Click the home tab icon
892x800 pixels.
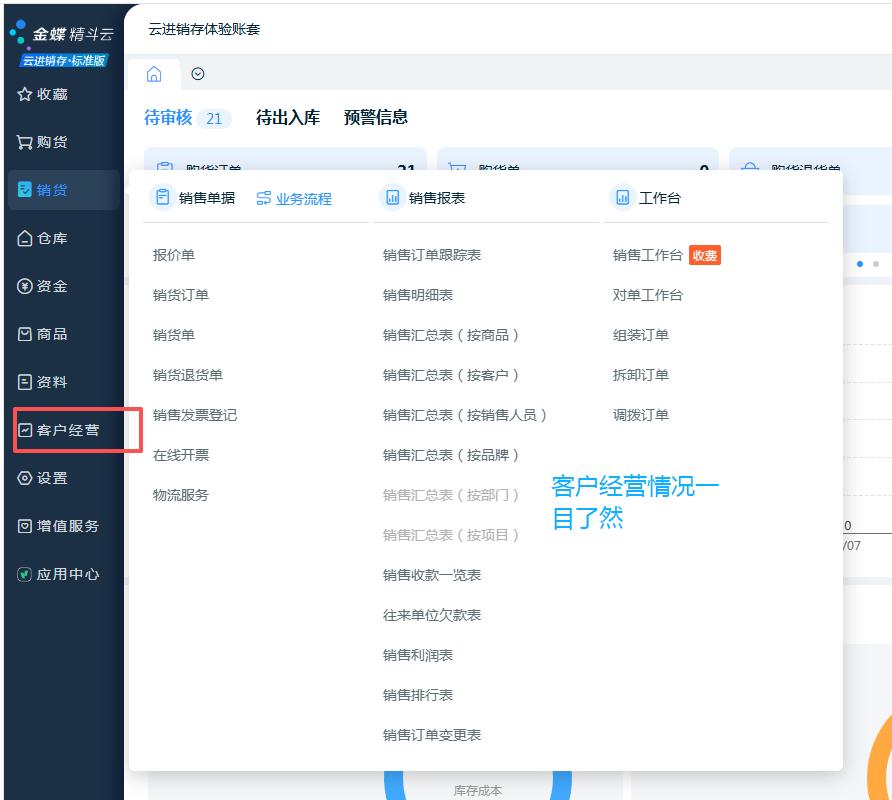[154, 74]
